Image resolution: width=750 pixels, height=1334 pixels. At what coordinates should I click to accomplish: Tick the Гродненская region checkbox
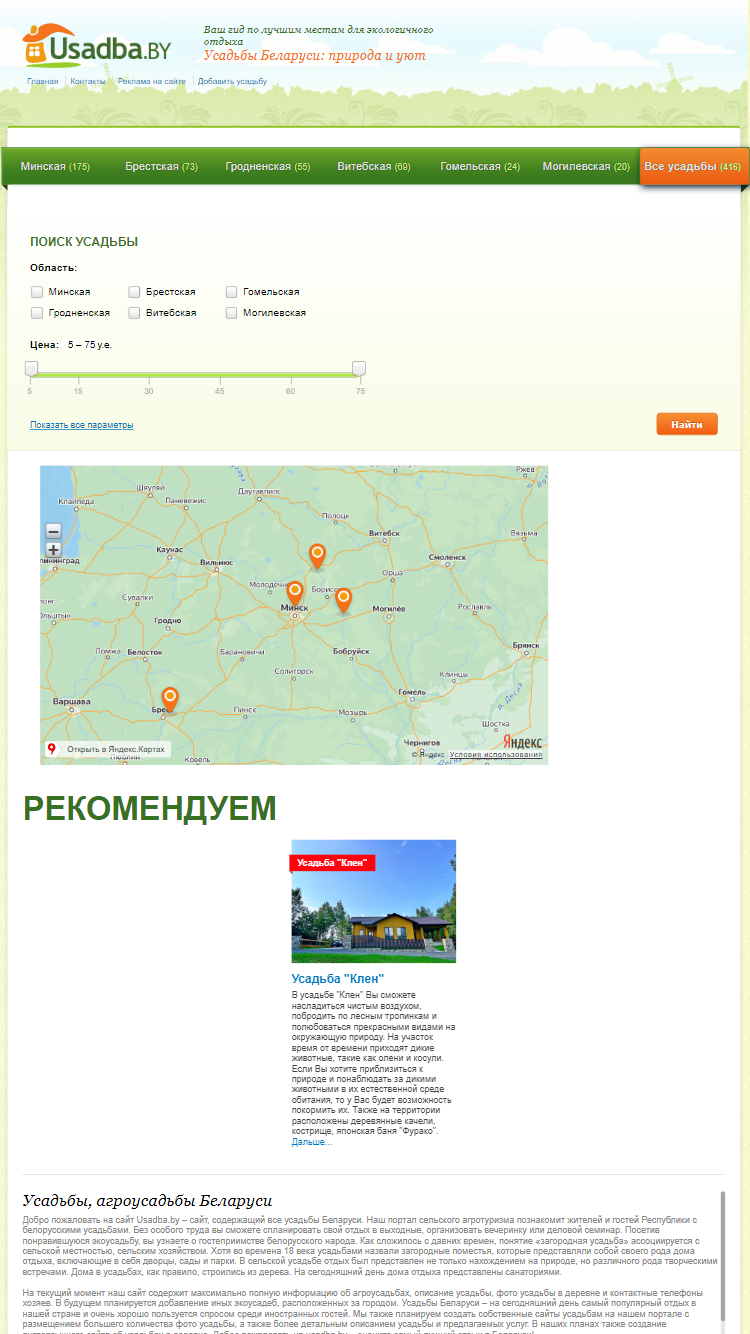click(37, 313)
